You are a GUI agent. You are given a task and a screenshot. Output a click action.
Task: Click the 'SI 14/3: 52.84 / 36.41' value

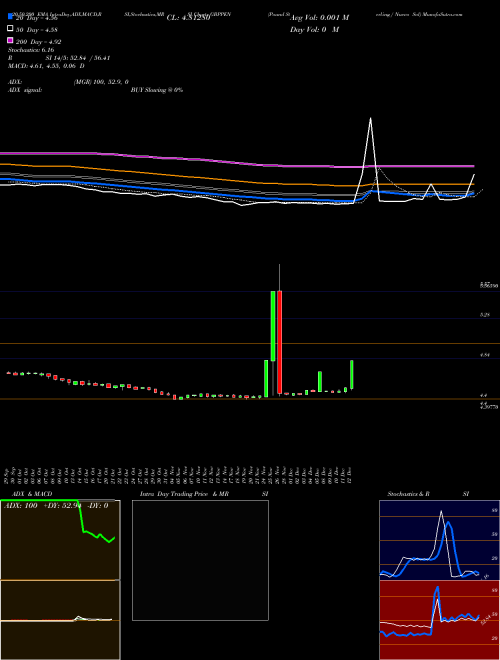(x=78, y=58)
